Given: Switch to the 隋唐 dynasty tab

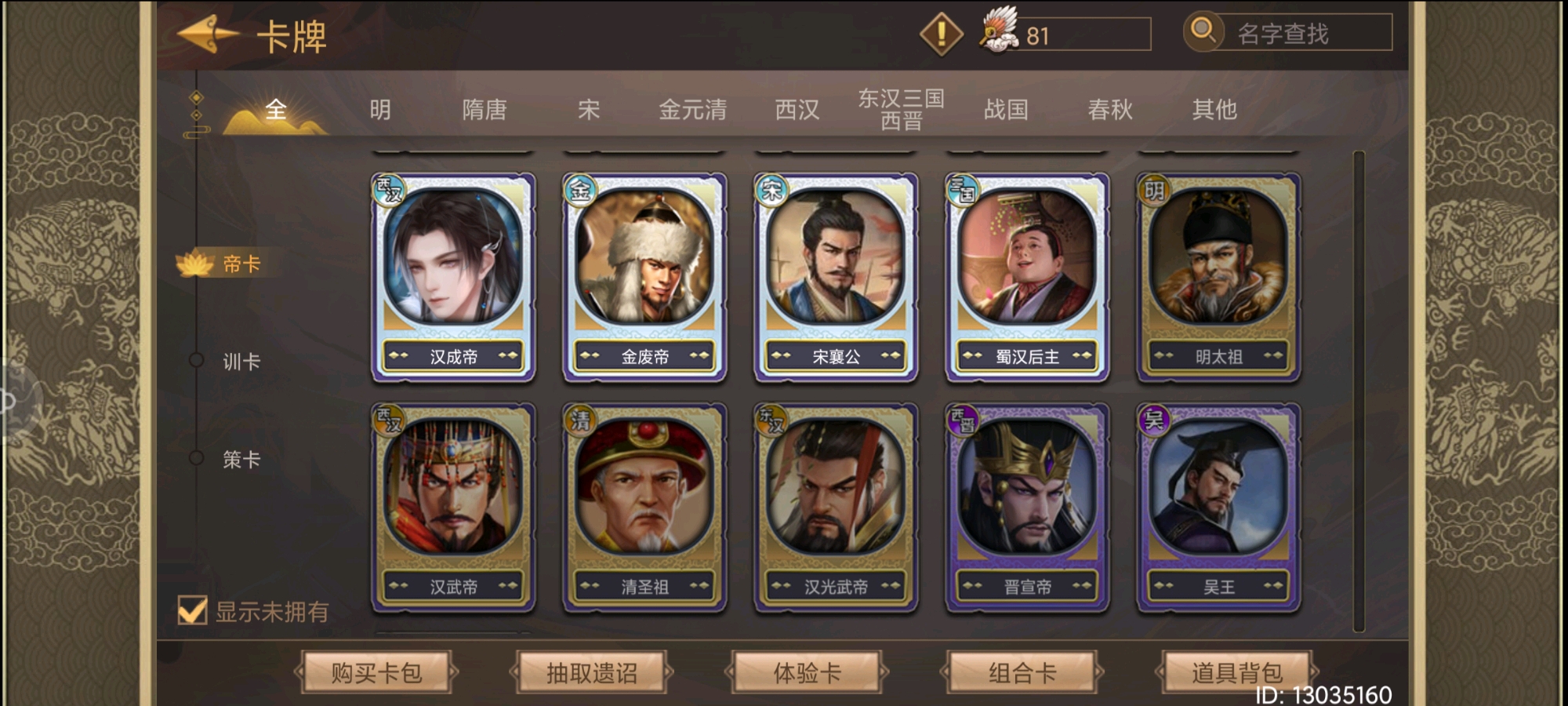Looking at the screenshot, I should [485, 110].
